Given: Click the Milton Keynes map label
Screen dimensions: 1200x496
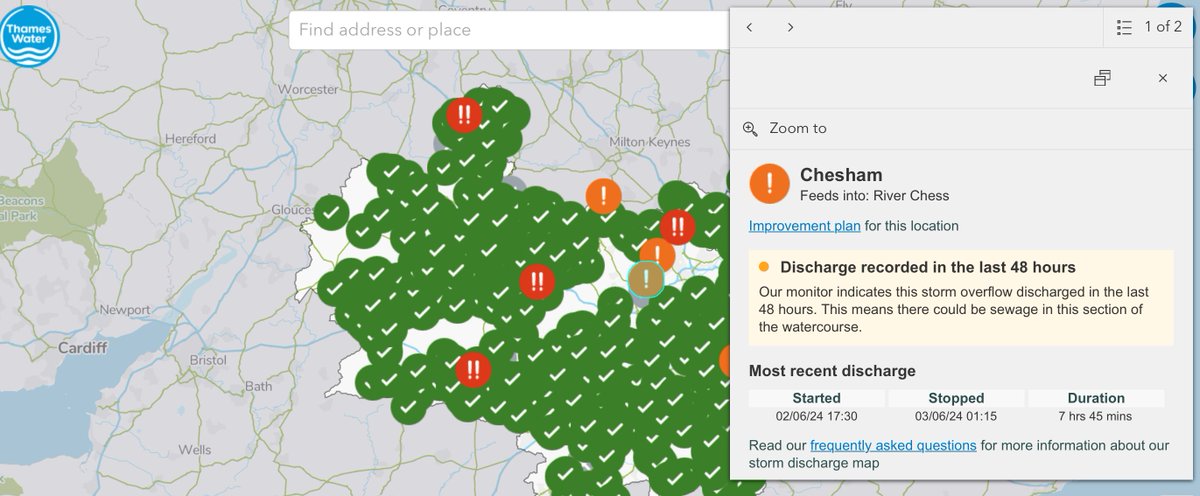Looking at the screenshot, I should pos(650,144).
